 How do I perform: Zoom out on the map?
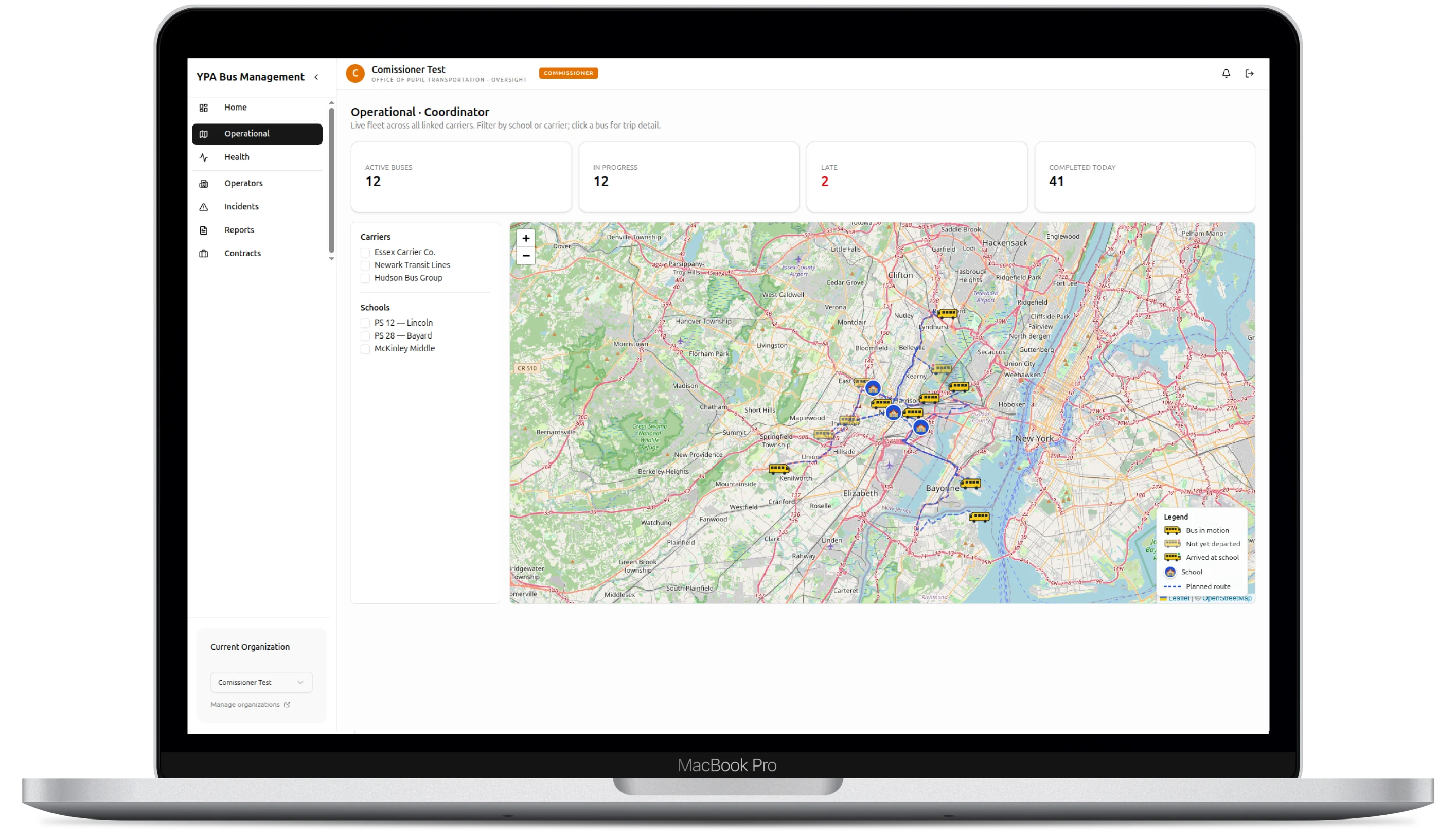coord(525,256)
